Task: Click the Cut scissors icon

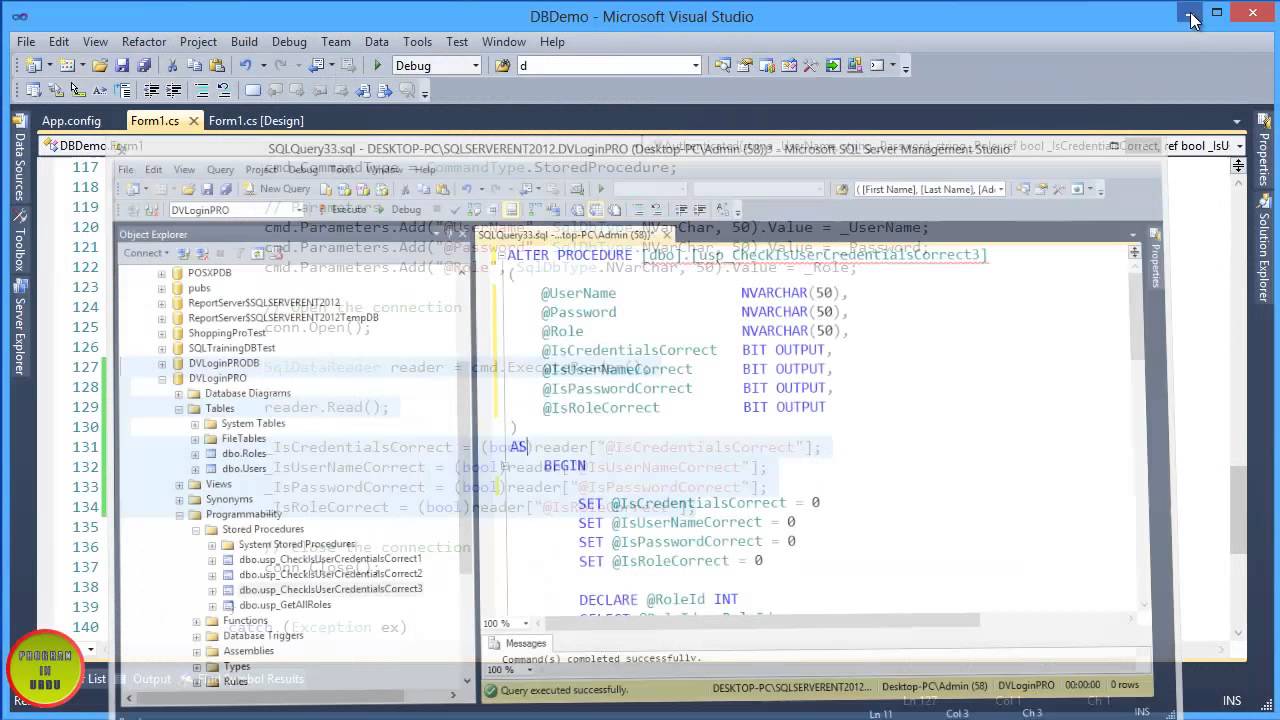Action: [173, 65]
